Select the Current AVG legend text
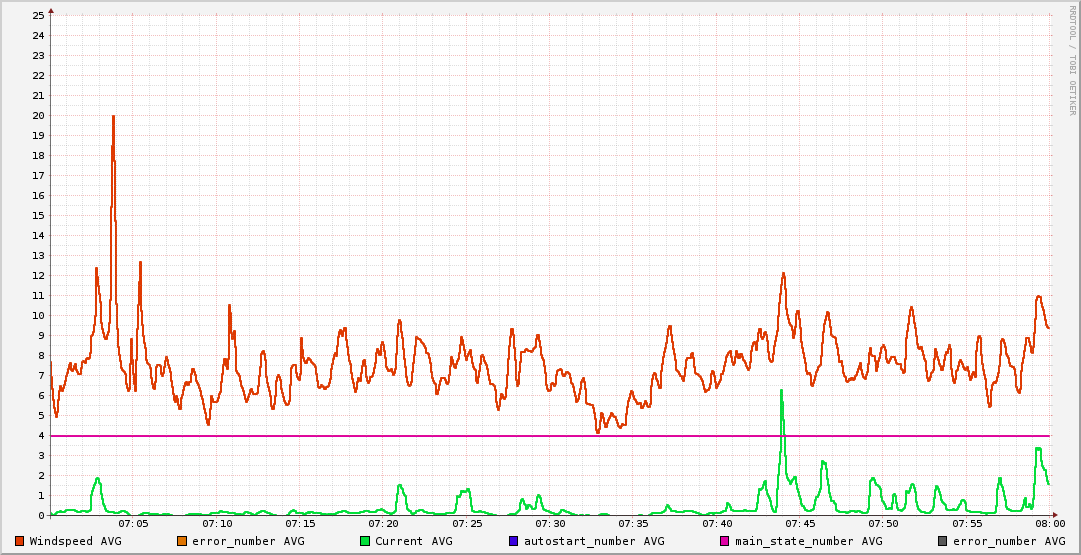Image resolution: width=1081 pixels, height=555 pixels. tap(413, 541)
